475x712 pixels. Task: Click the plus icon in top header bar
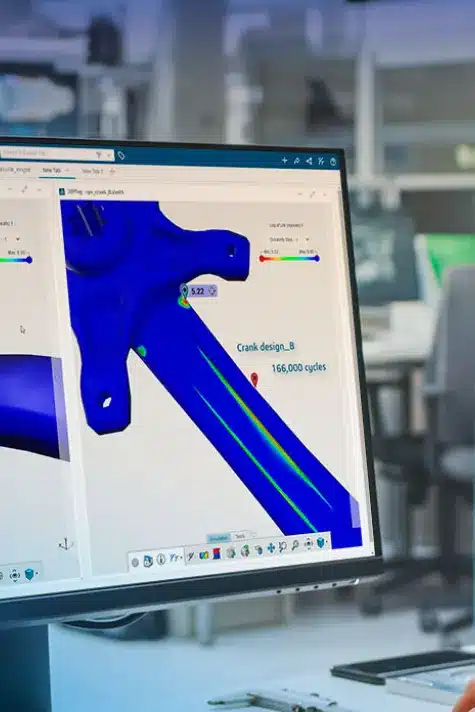point(284,160)
